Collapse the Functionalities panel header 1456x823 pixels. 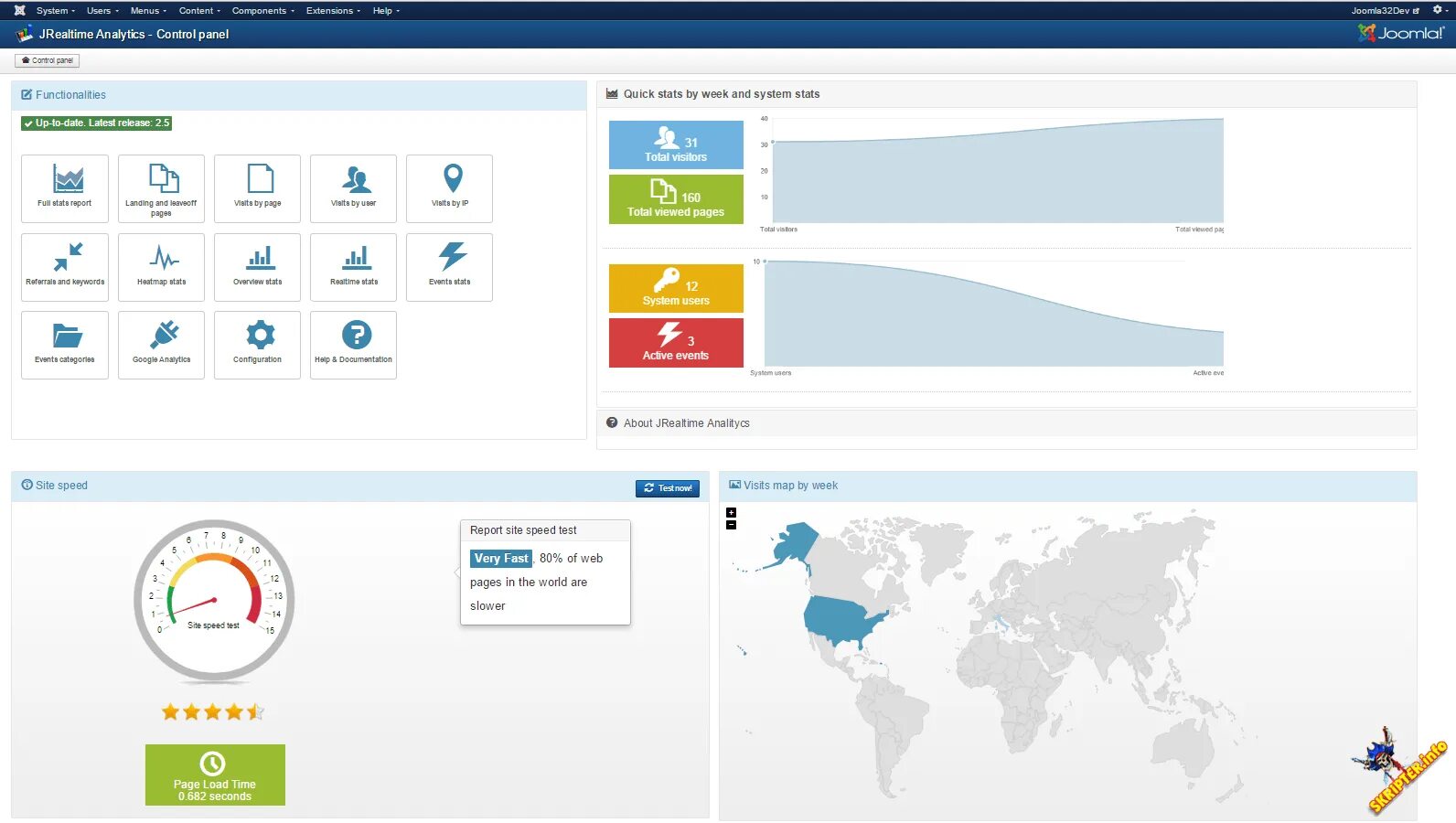pyautogui.click(x=299, y=95)
